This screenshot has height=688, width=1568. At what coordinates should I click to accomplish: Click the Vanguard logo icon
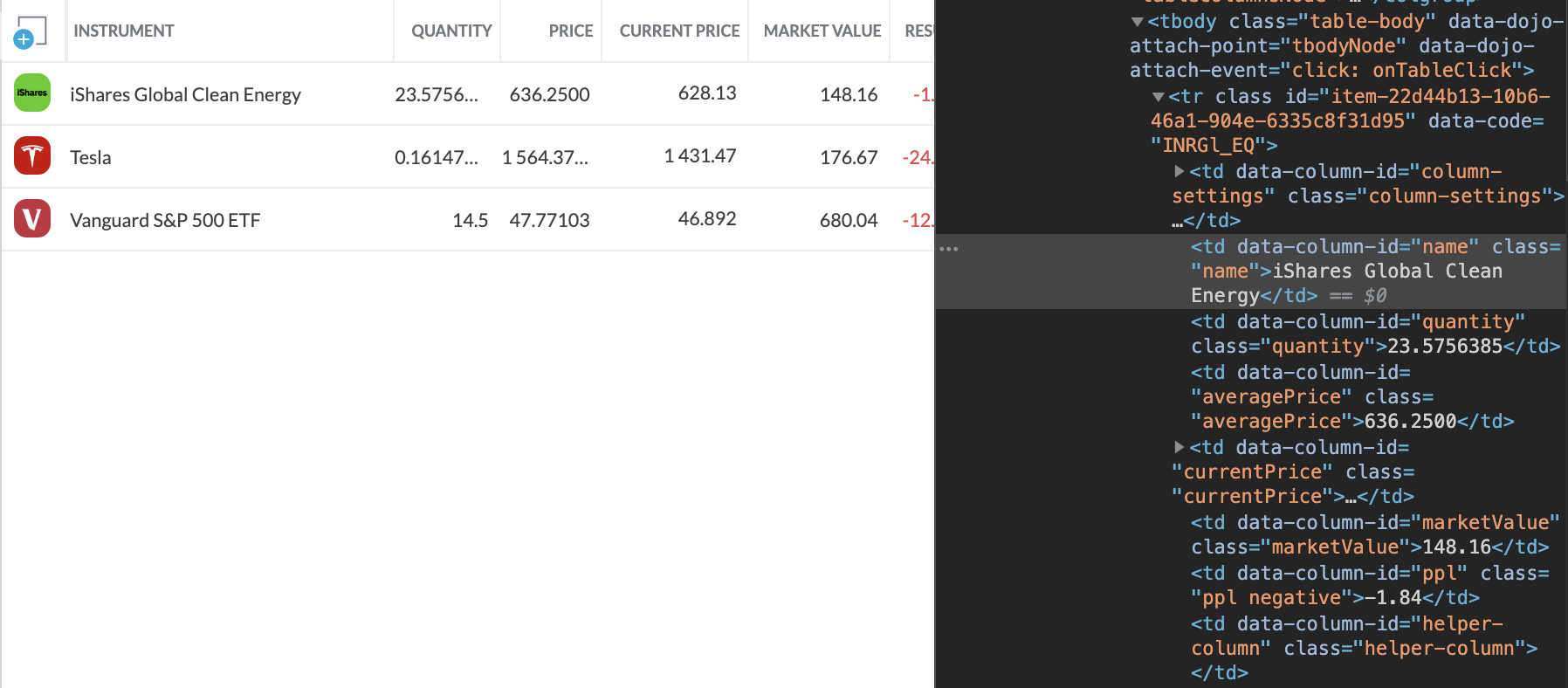(32, 218)
